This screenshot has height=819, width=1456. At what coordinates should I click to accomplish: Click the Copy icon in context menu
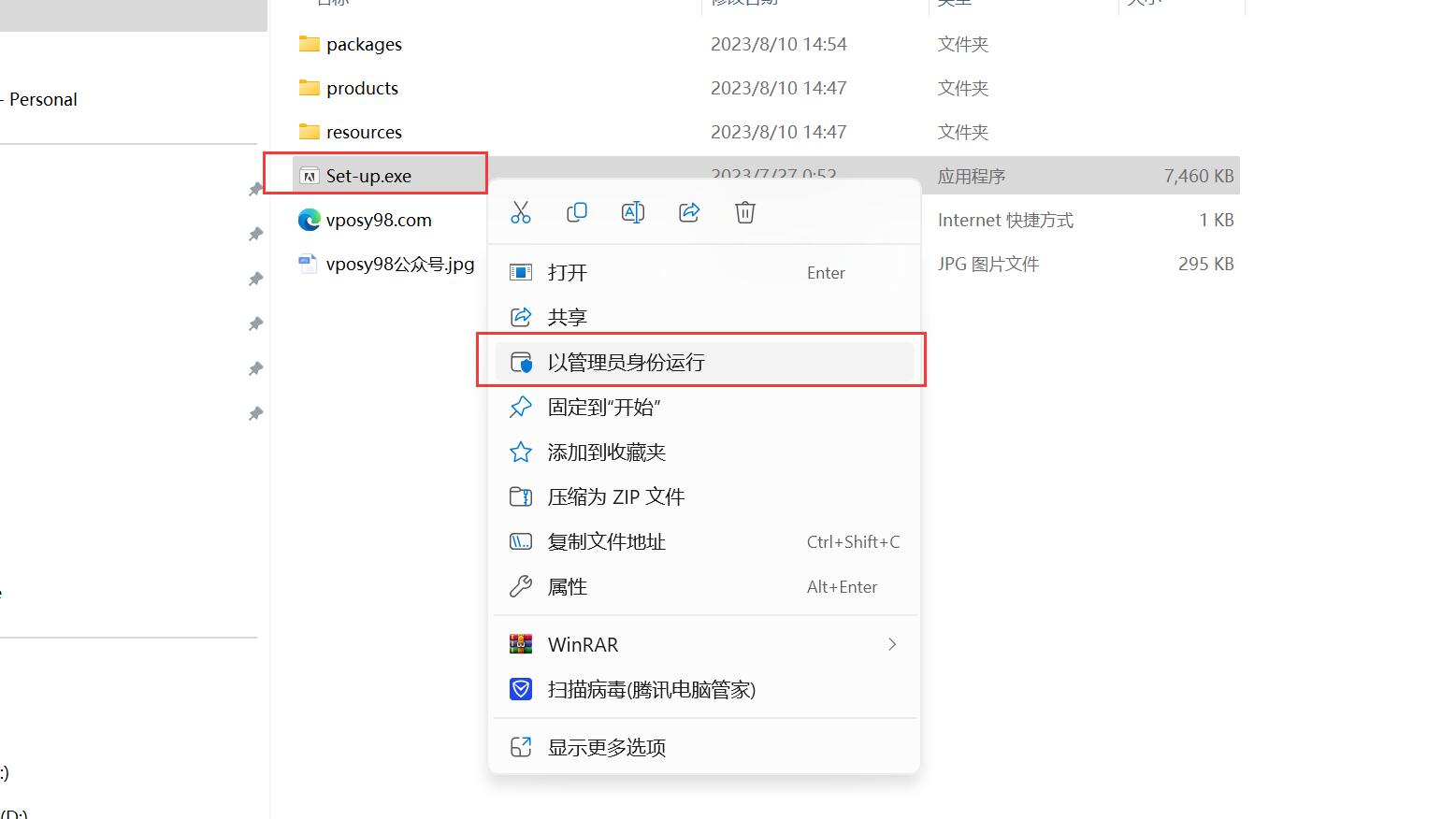[x=577, y=212]
